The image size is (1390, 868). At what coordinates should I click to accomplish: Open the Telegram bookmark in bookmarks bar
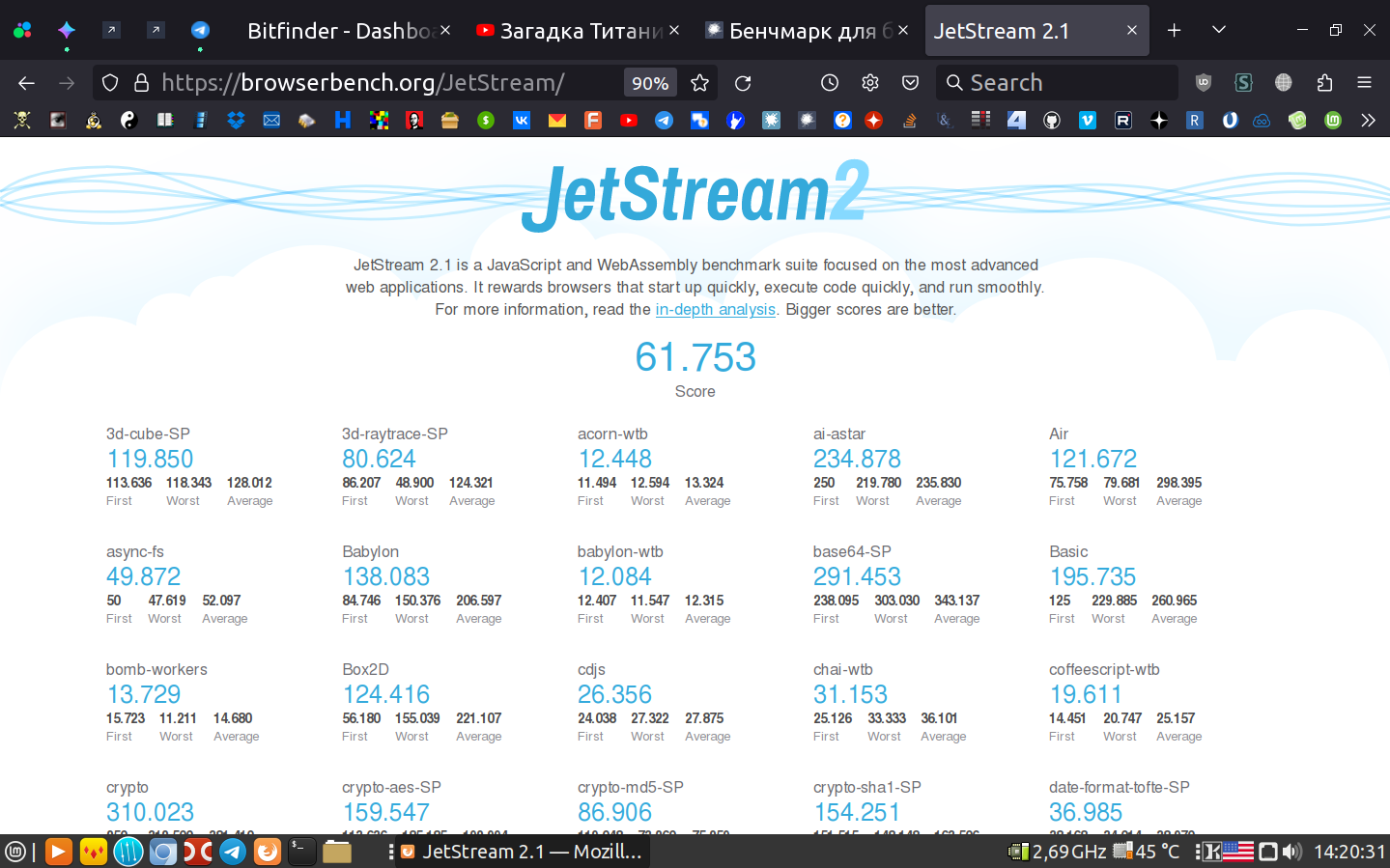tap(665, 120)
